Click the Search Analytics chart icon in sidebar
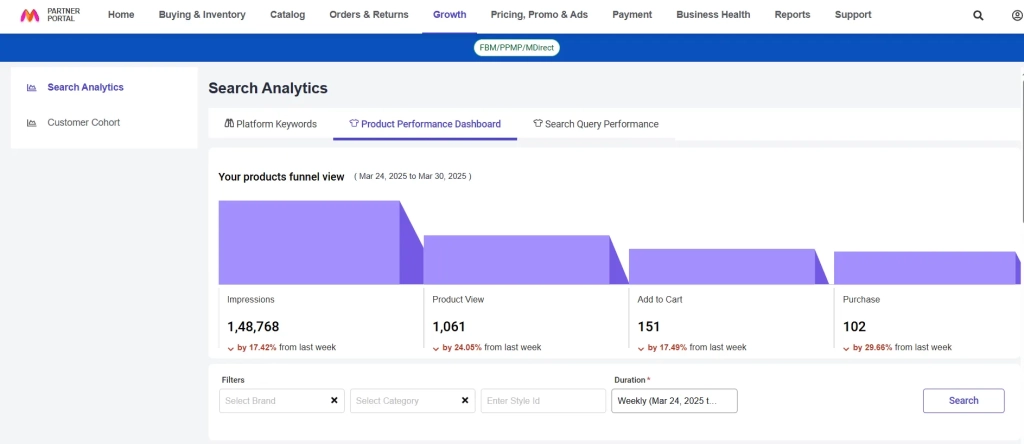The height and width of the screenshot is (444, 1024). coord(32,88)
